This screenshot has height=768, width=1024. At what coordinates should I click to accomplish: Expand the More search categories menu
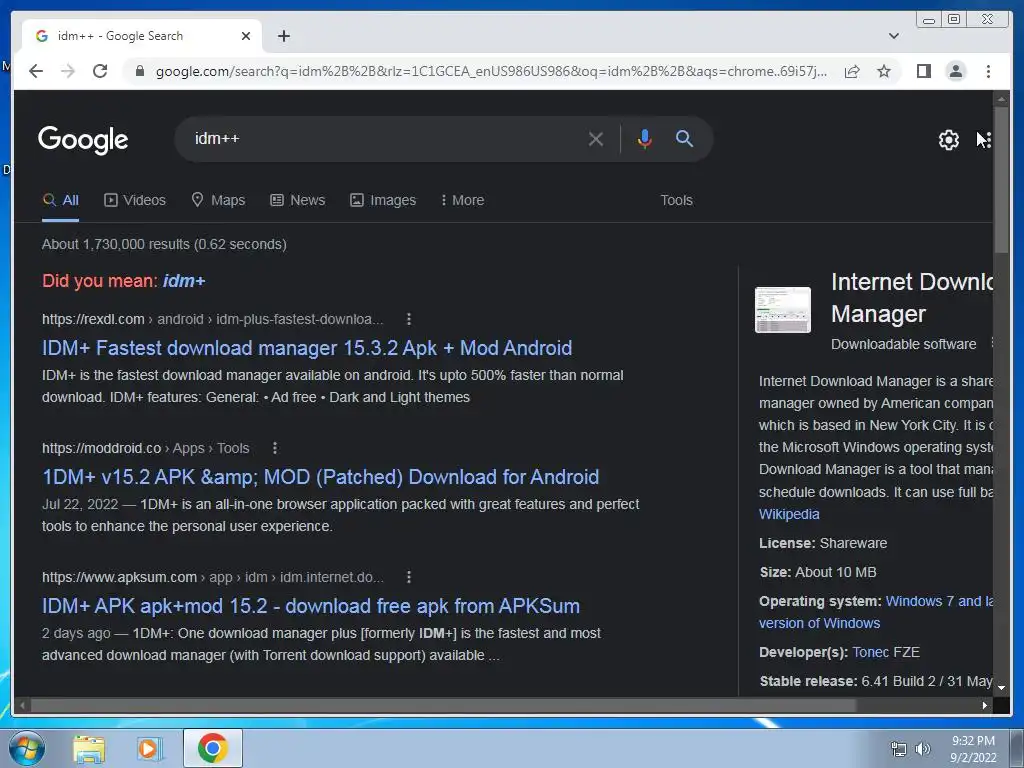click(x=462, y=200)
